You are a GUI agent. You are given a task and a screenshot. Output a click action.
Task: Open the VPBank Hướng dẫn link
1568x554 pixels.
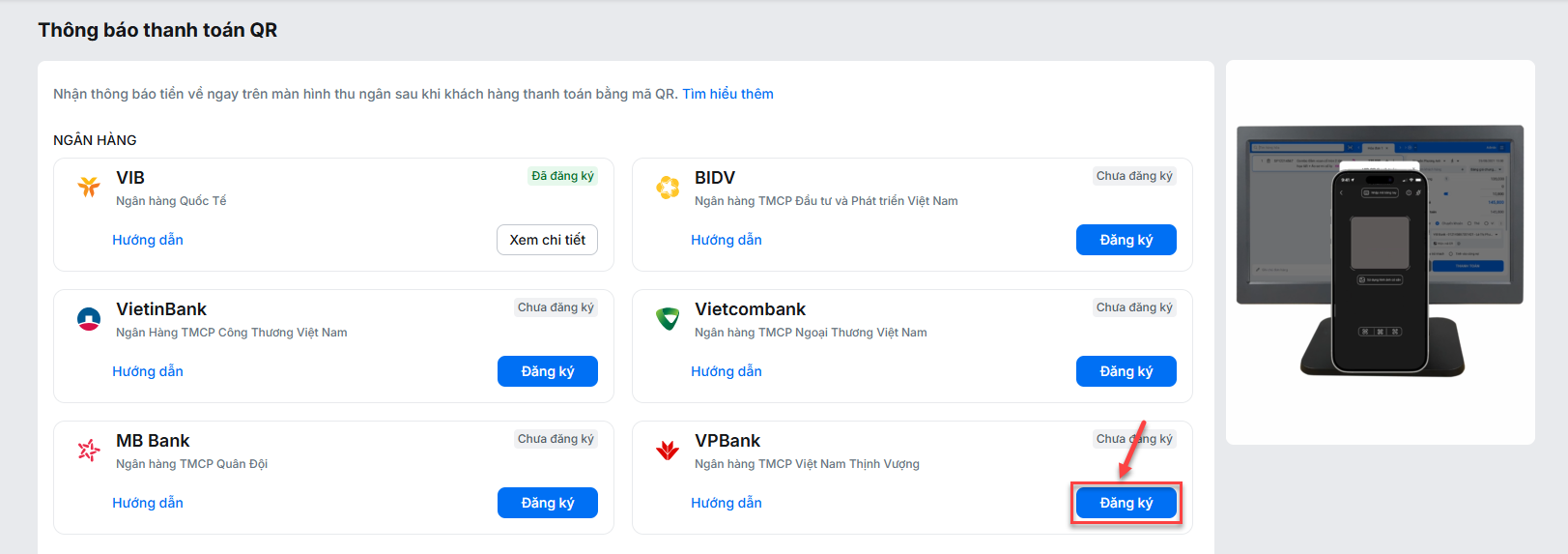point(727,503)
